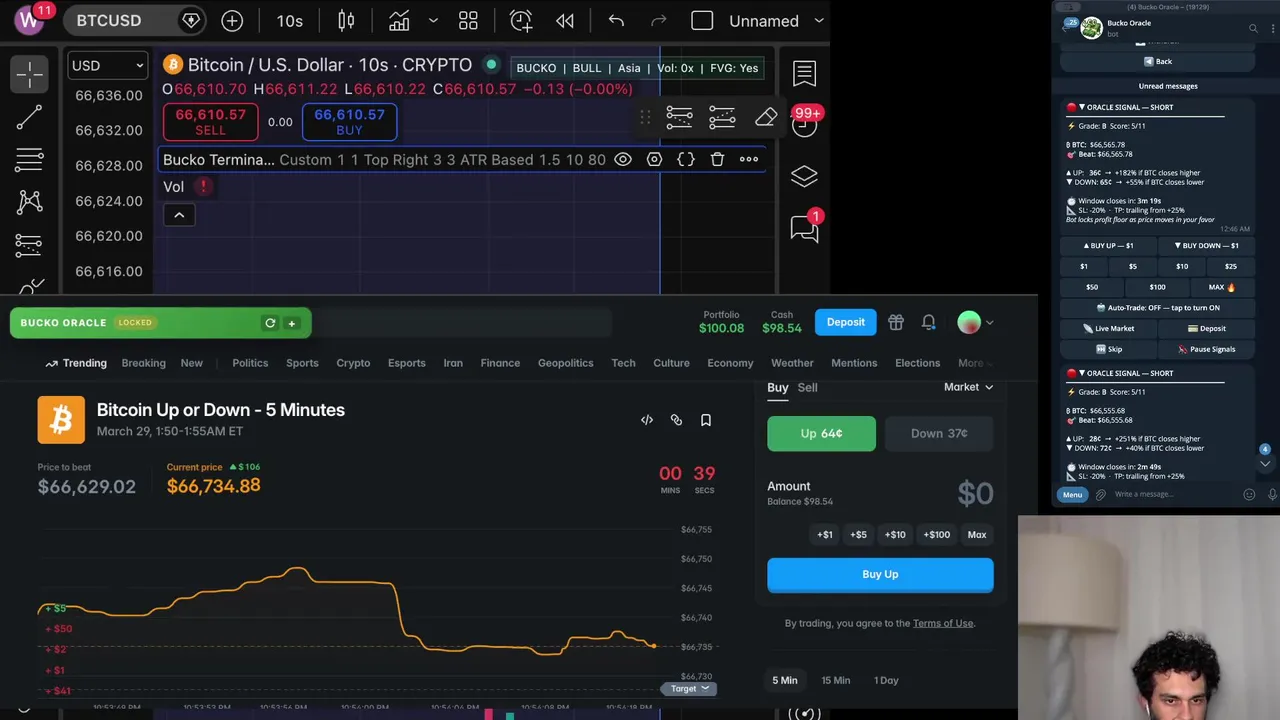This screenshot has height=720, width=1280.
Task: Open Bucko Terminal source code braces icon
Action: coord(686,159)
